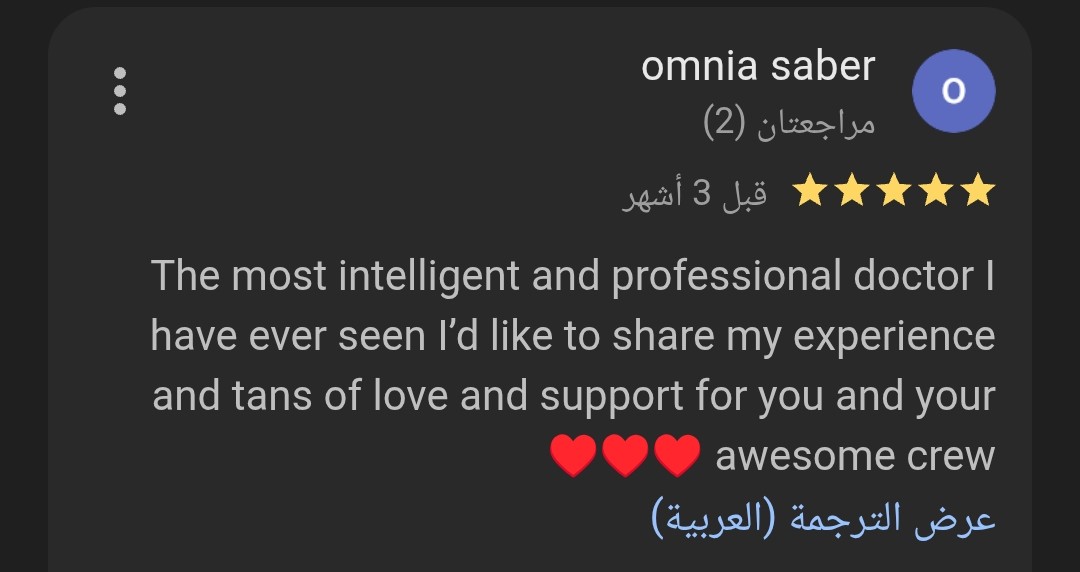Click the "قبل 3 أشهر" timestamp
Screen dimensions: 1080x572
click(x=696, y=192)
